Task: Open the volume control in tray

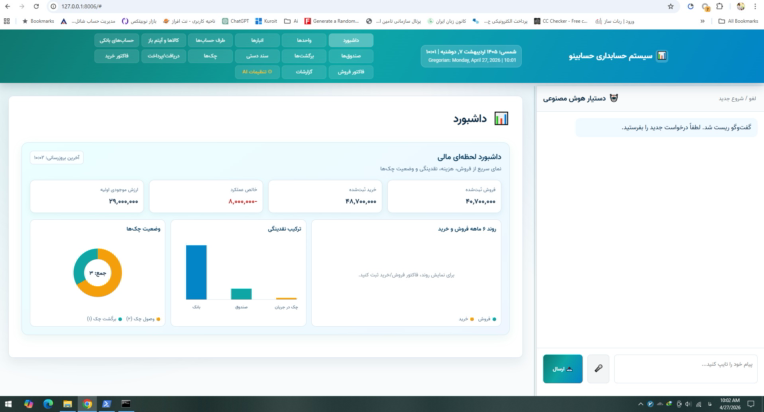Action: (688, 404)
